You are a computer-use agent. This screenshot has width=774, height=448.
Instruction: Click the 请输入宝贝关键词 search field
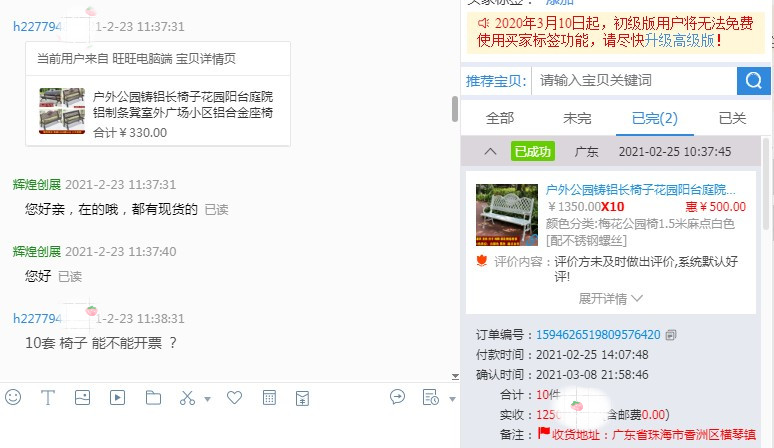click(634, 80)
